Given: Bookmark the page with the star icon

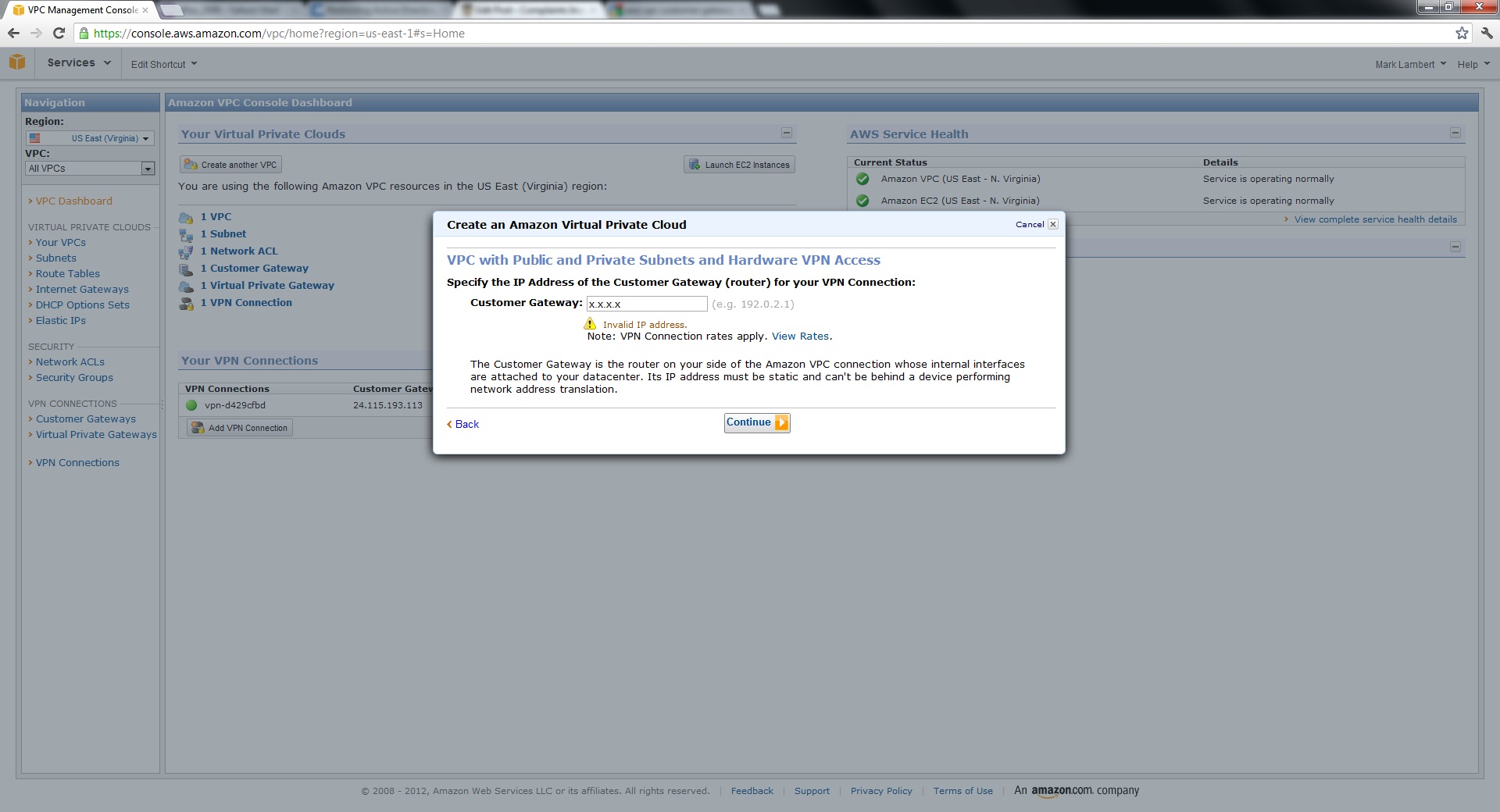Looking at the screenshot, I should [1462, 33].
